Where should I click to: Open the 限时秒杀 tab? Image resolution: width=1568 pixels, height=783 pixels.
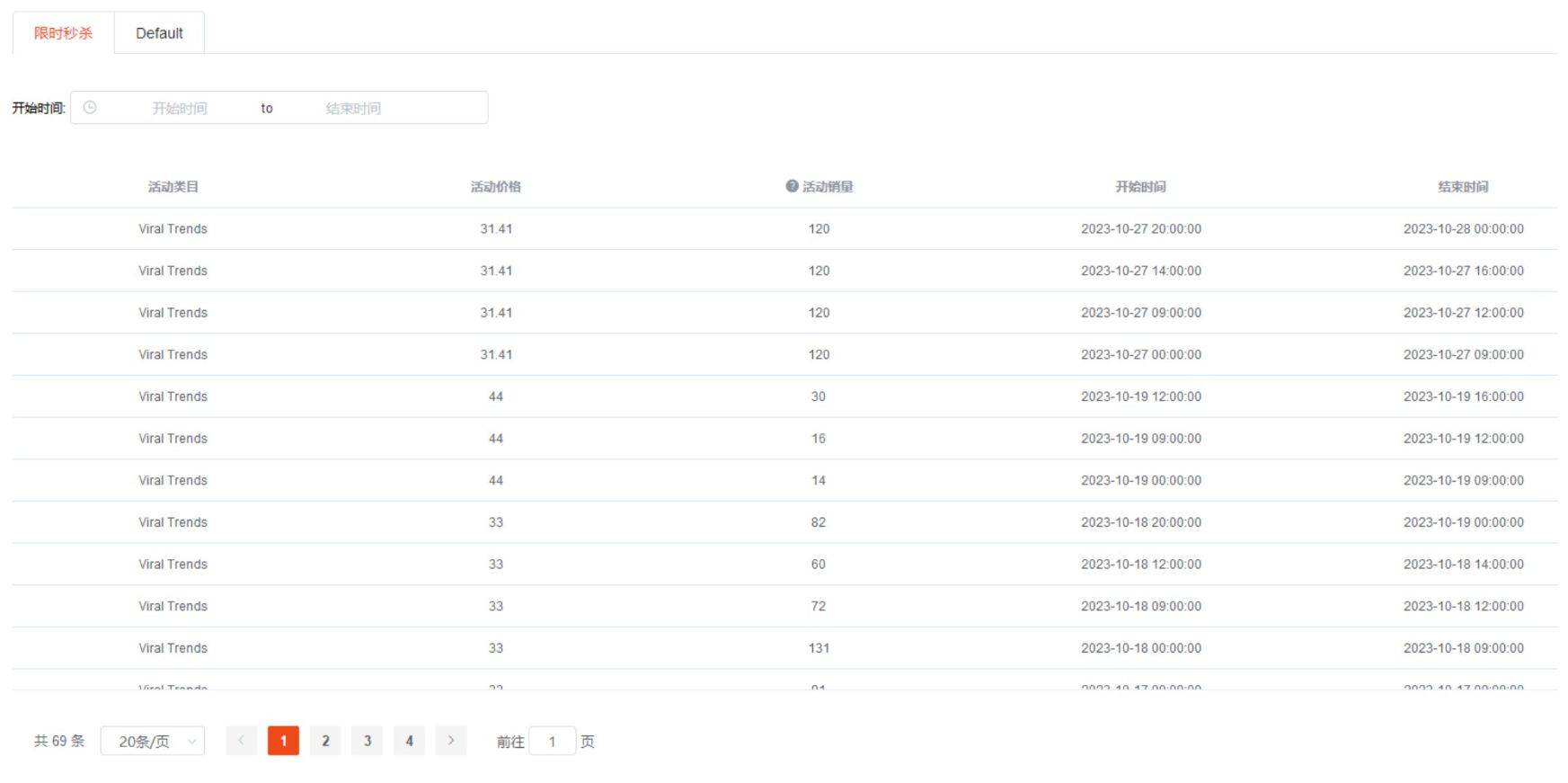point(63,33)
